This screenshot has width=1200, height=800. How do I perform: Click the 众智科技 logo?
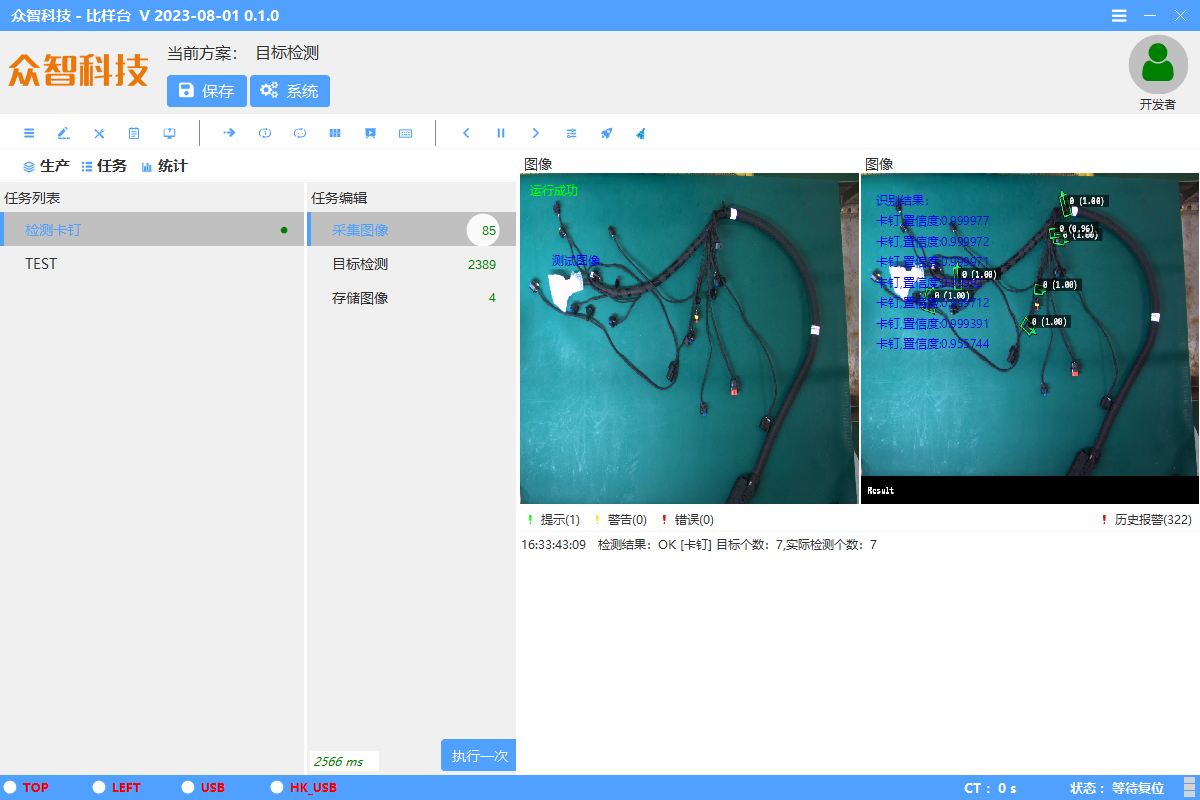pos(78,70)
